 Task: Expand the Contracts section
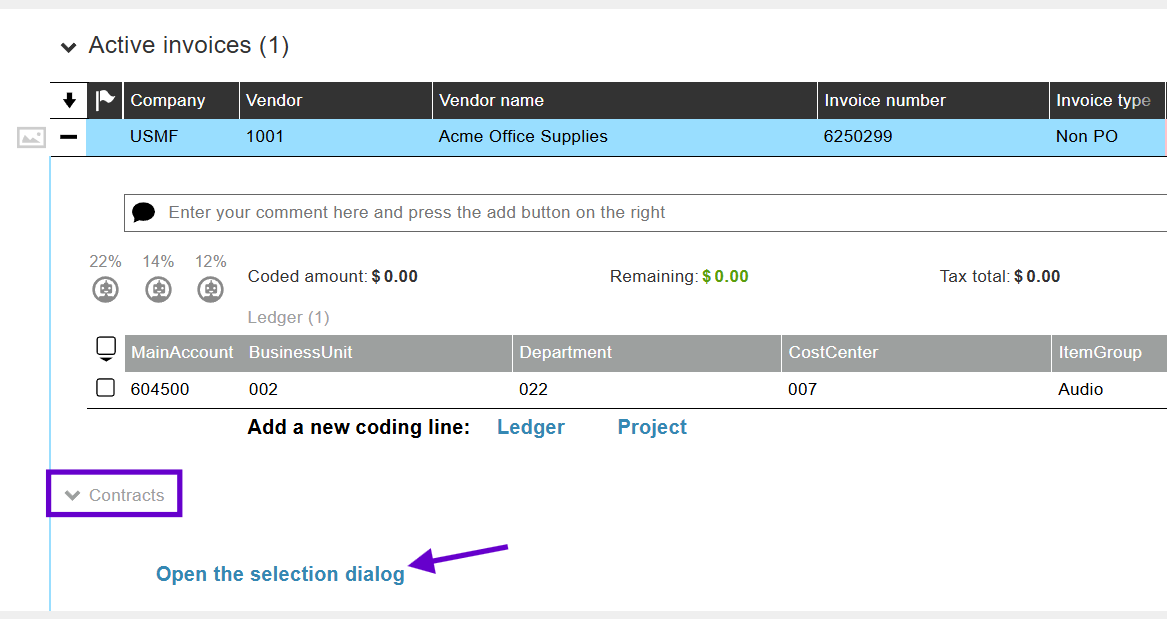(x=115, y=495)
